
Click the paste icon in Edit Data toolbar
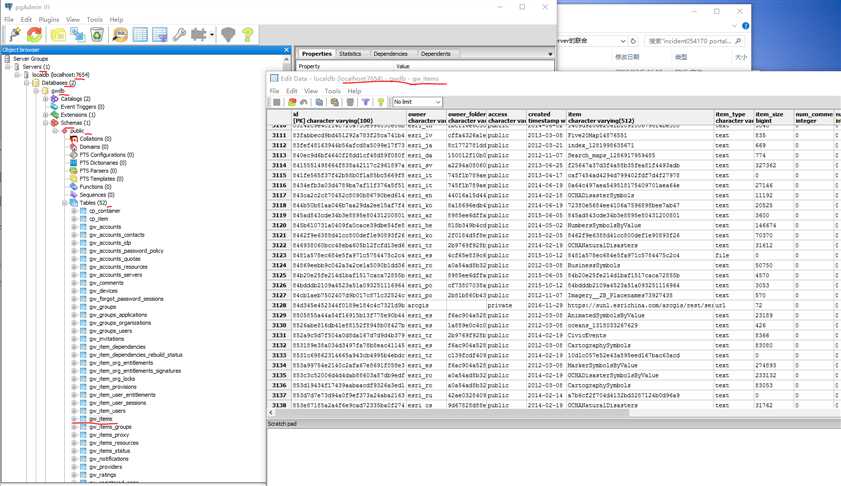coord(335,102)
